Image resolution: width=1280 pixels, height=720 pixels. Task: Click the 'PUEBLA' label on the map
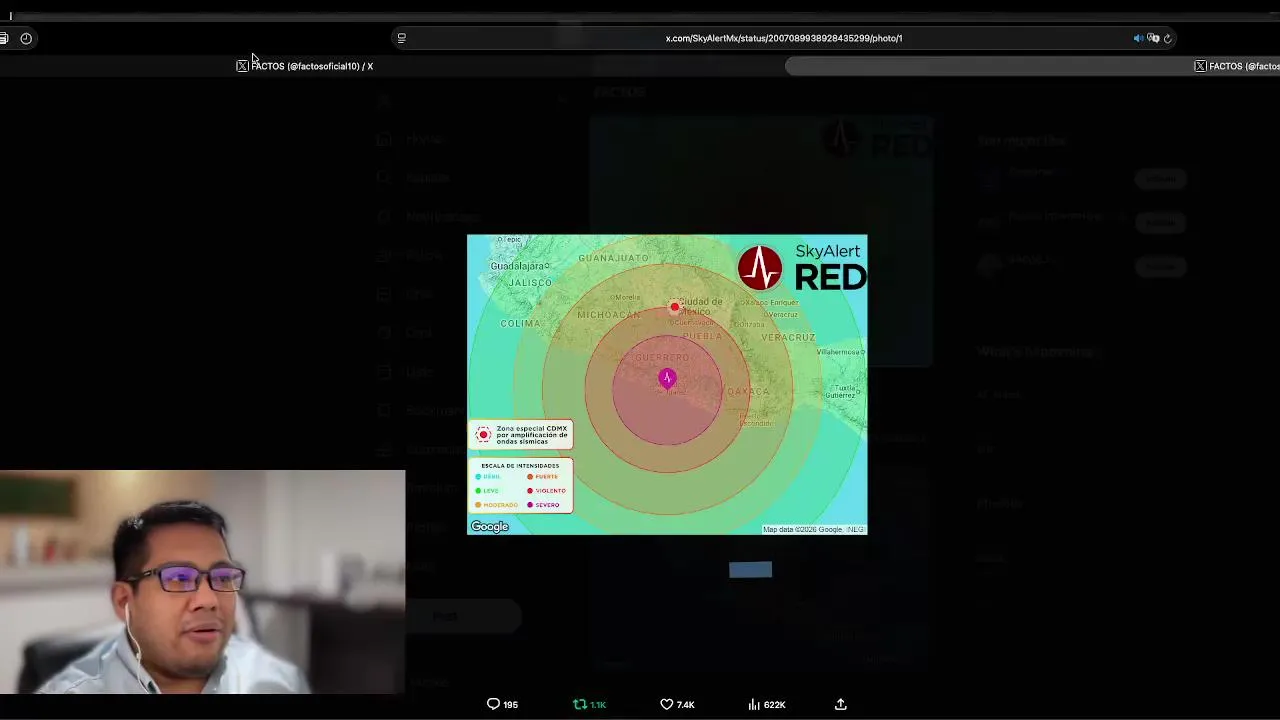point(702,337)
